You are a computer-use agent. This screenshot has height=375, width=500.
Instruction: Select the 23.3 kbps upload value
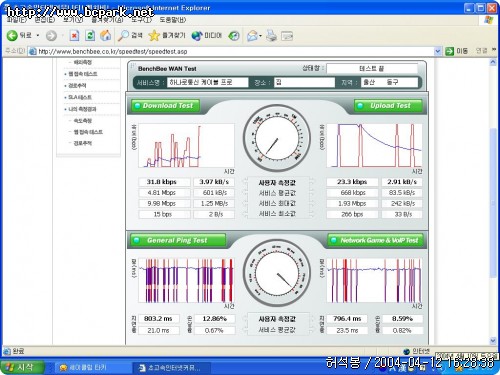[352, 182]
